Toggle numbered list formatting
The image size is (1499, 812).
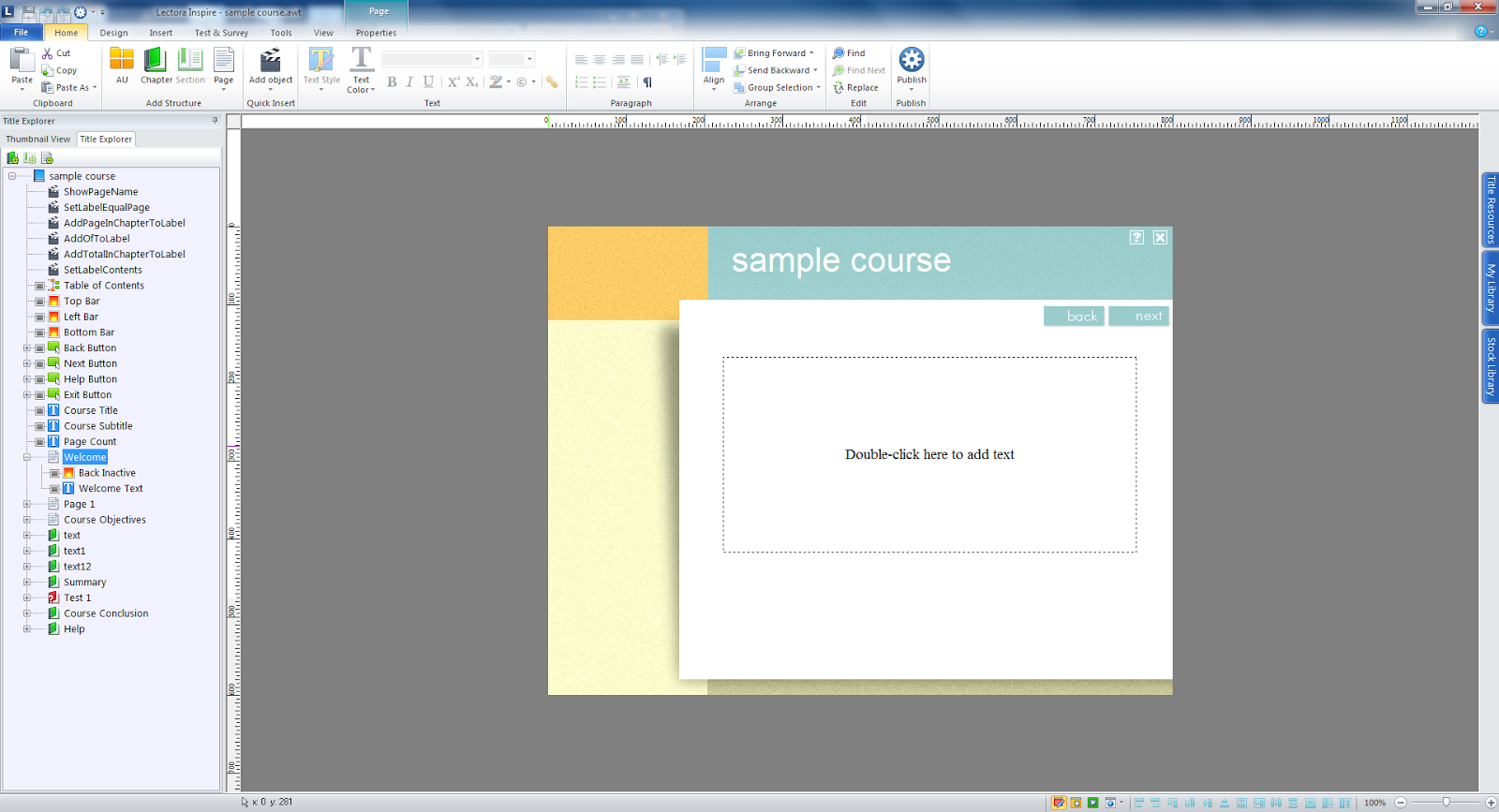581,82
